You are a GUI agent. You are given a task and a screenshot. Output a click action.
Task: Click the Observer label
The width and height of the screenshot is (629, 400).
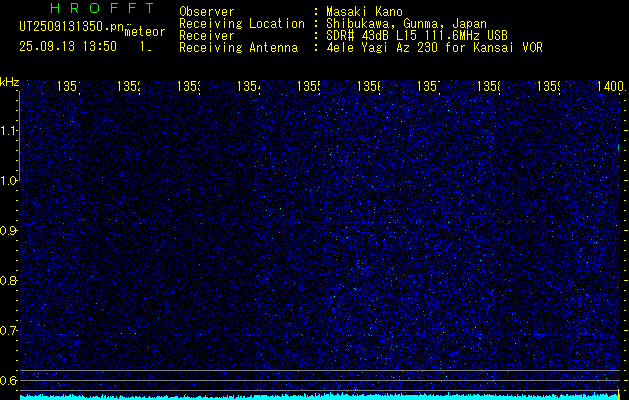(x=207, y=11)
